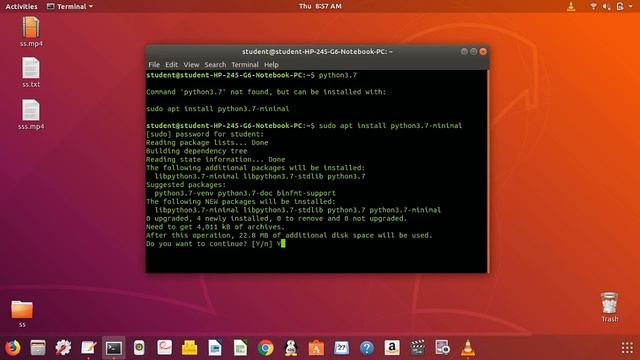
Task: Close the terminal window
Action: [x=483, y=51]
